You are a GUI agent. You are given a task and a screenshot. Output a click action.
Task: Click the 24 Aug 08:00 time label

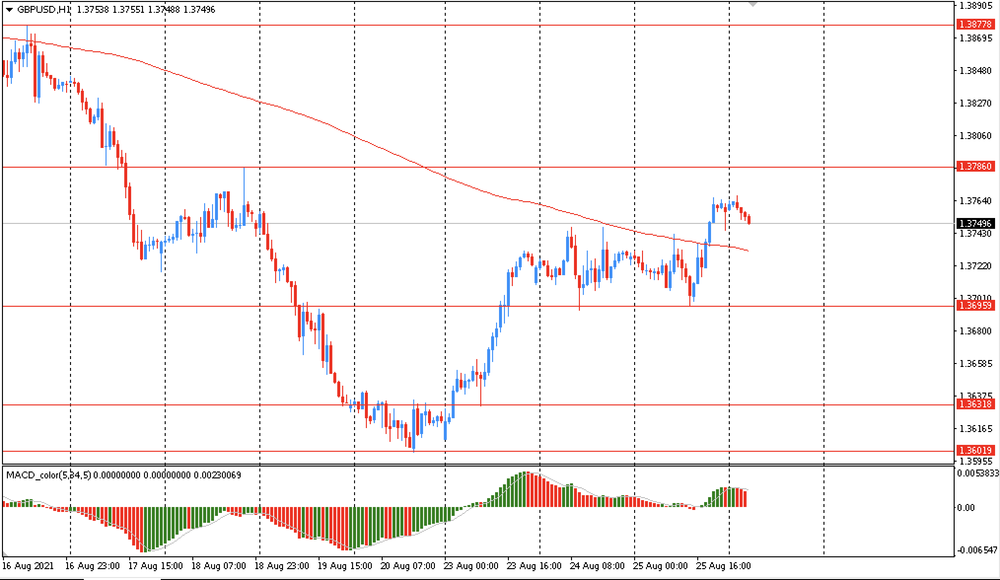[598, 566]
